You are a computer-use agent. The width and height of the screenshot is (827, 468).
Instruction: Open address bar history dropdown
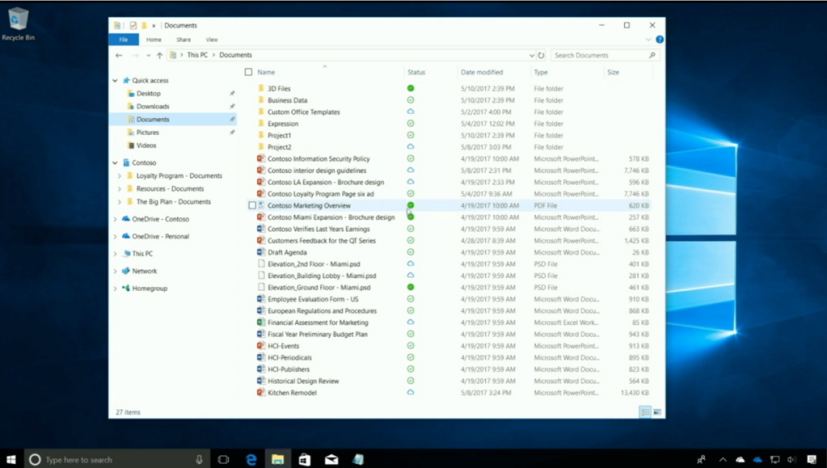coord(531,55)
